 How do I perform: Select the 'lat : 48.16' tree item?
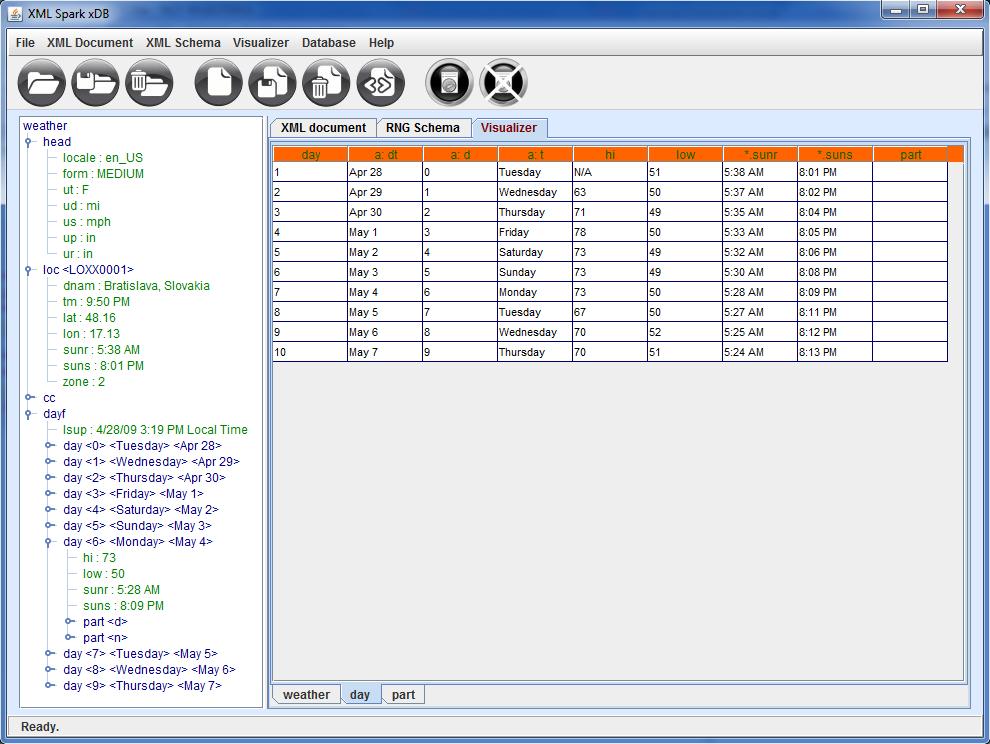[89, 318]
